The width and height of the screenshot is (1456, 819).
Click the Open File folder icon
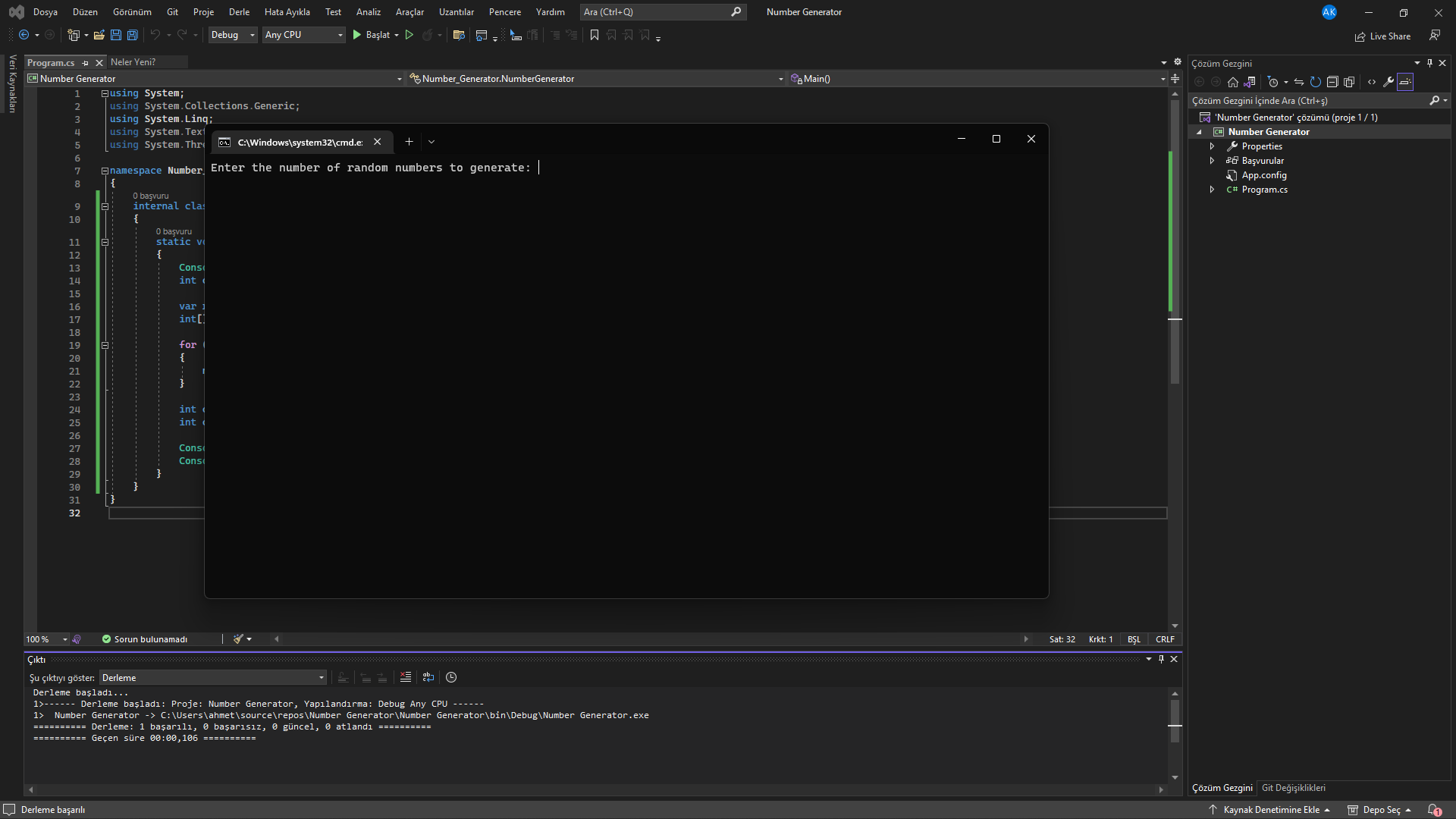coord(99,35)
